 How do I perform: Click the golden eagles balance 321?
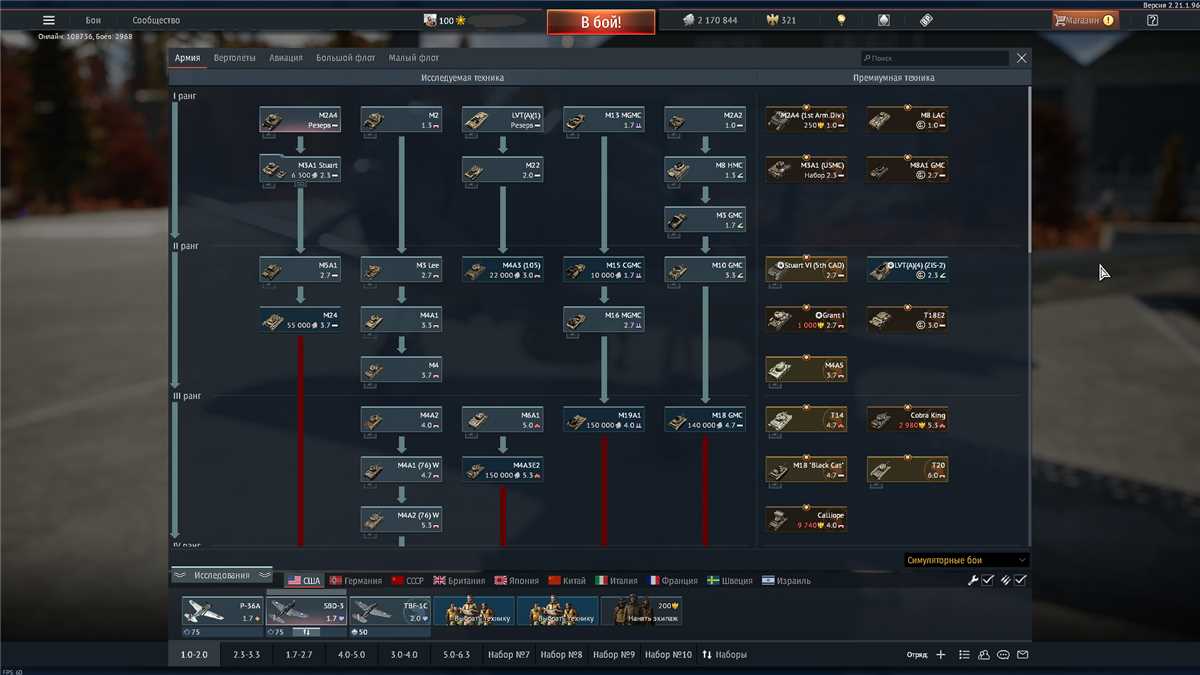[781, 20]
